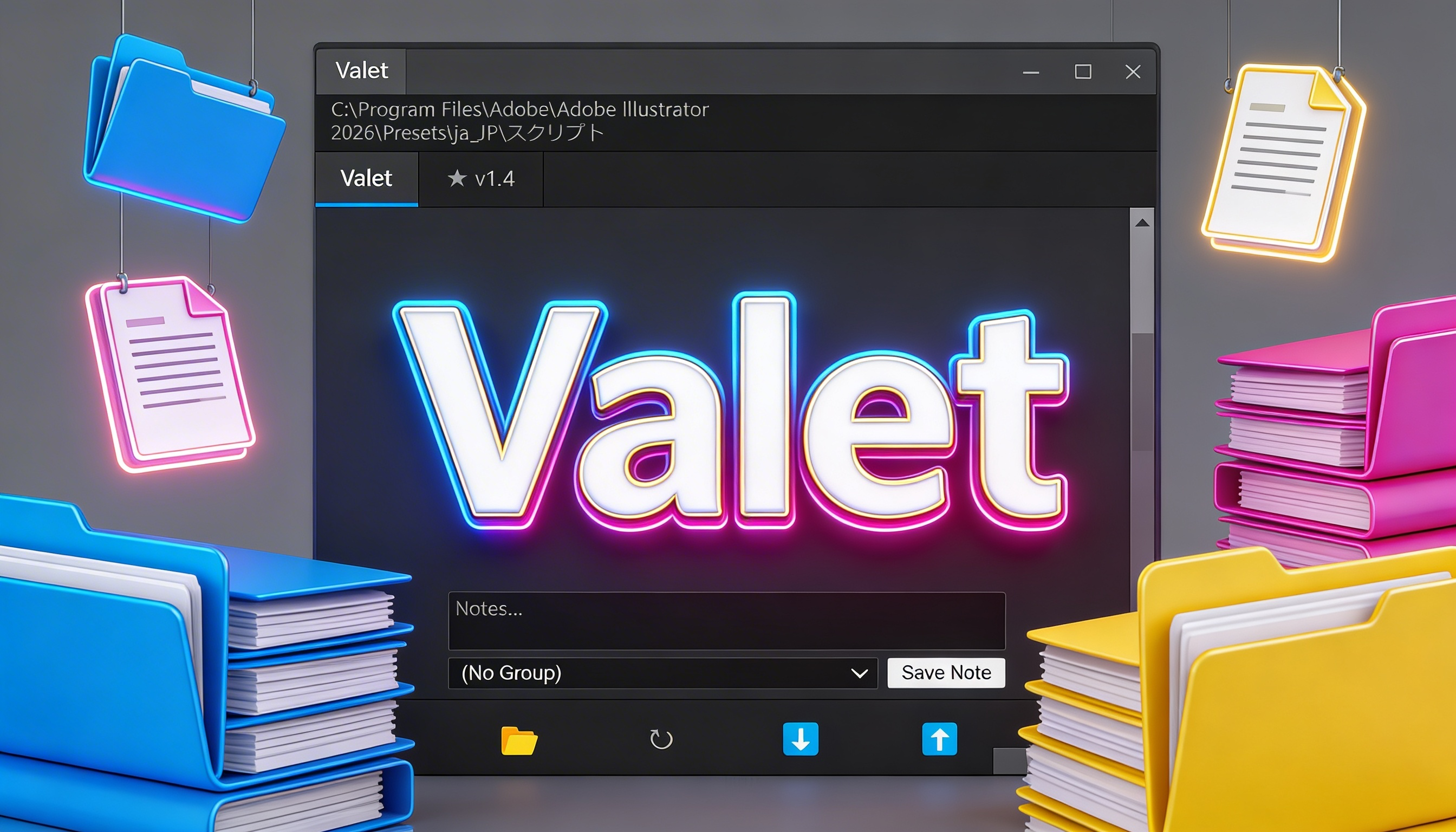Screen dimensions: 1456x832
Task: Open the (No Group) dropdown
Action: click(663, 673)
